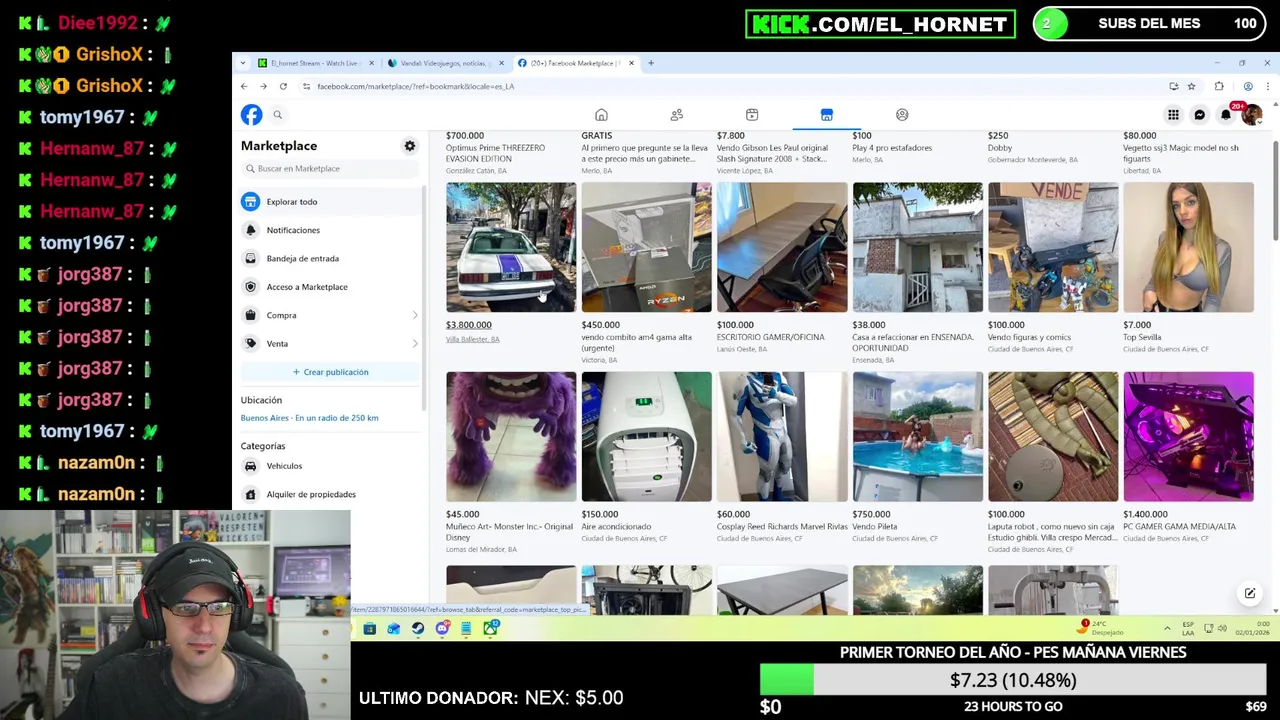Open the Facebook search magnifier icon
Viewport: 1280px width, 720px height.
point(278,115)
